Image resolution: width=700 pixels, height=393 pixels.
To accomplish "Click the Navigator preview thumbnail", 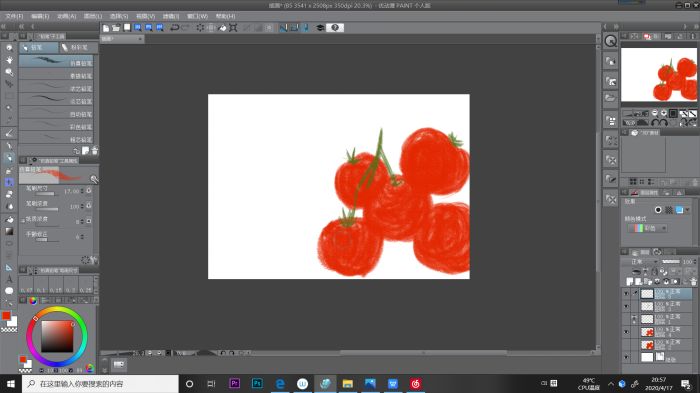I will (x=658, y=75).
